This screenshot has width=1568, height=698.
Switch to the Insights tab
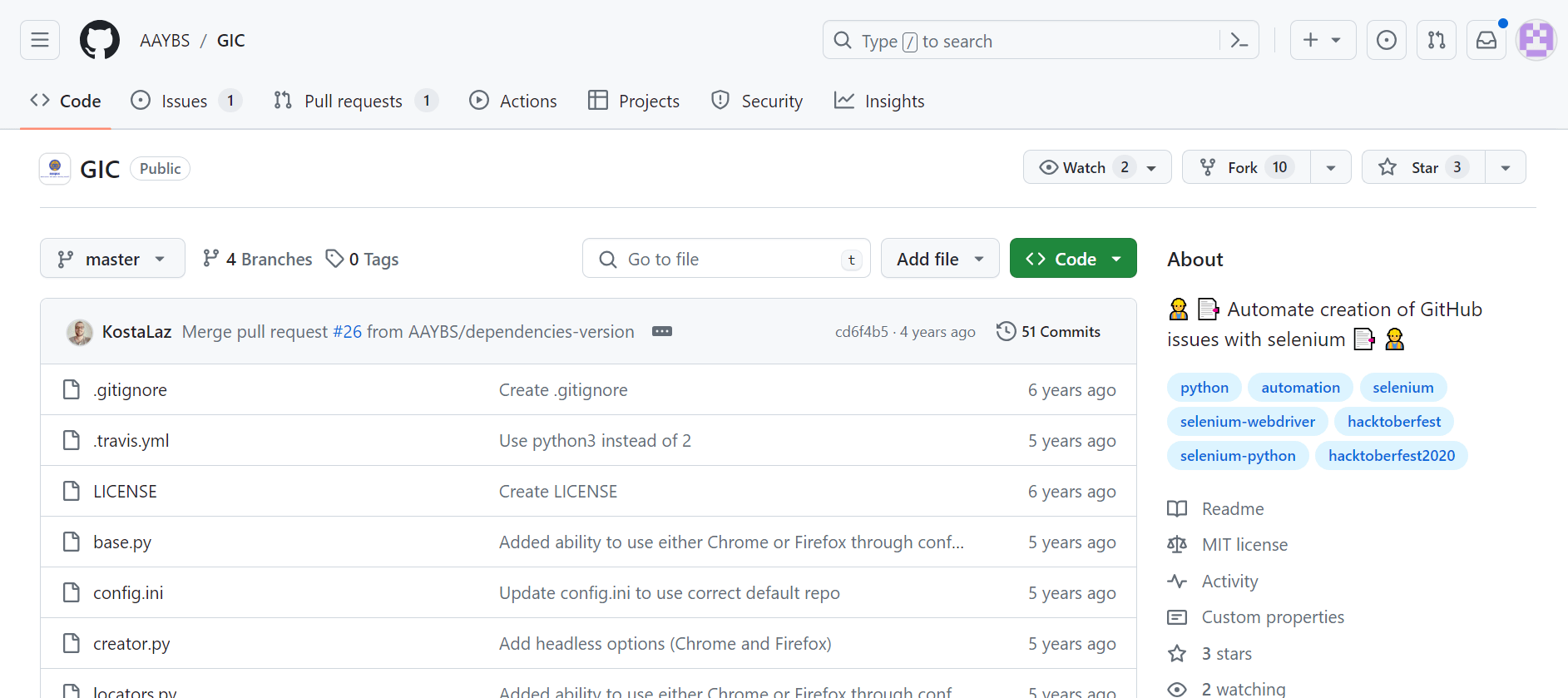tap(879, 101)
